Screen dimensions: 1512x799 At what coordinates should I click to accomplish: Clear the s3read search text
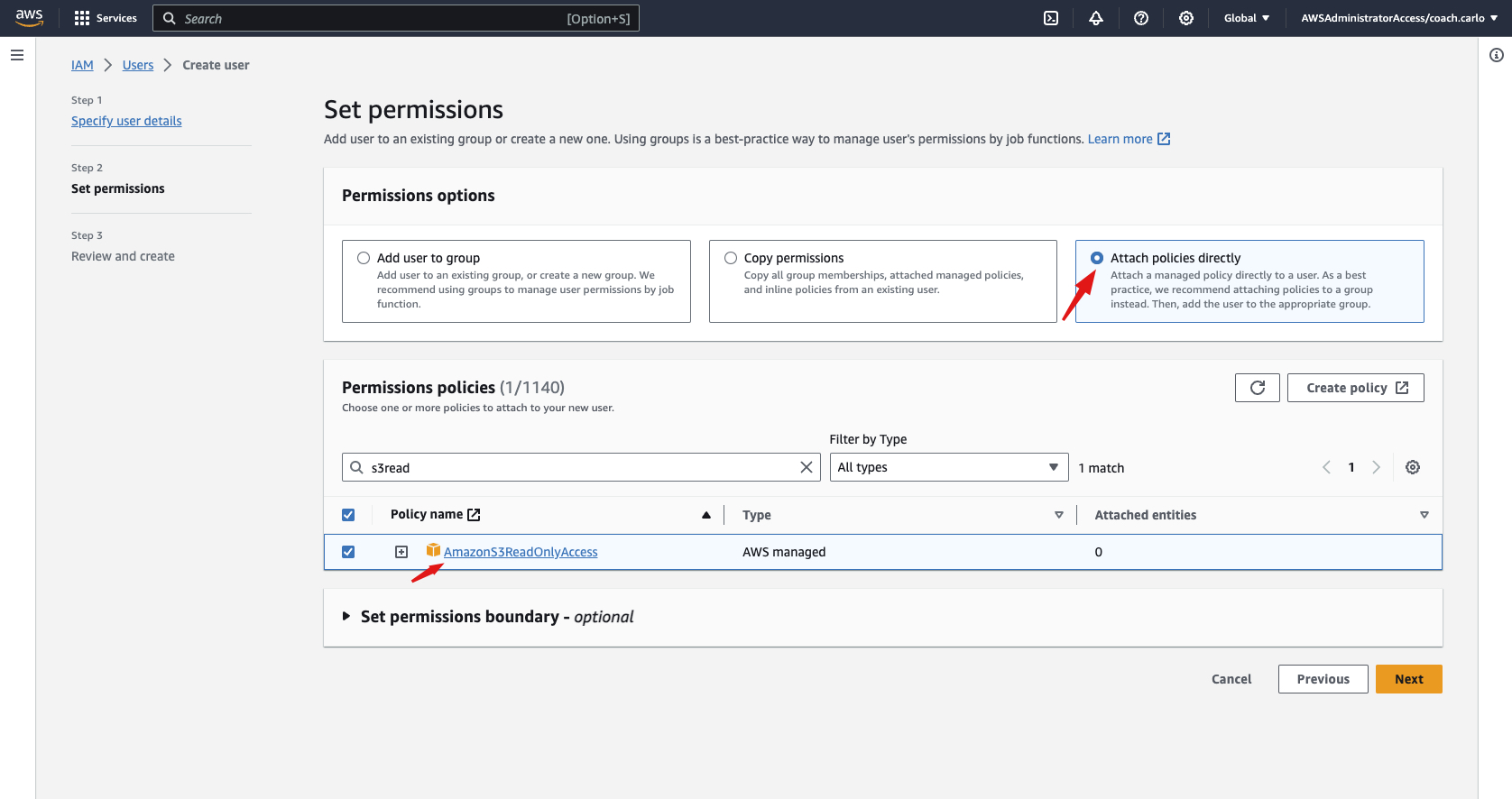tap(807, 467)
